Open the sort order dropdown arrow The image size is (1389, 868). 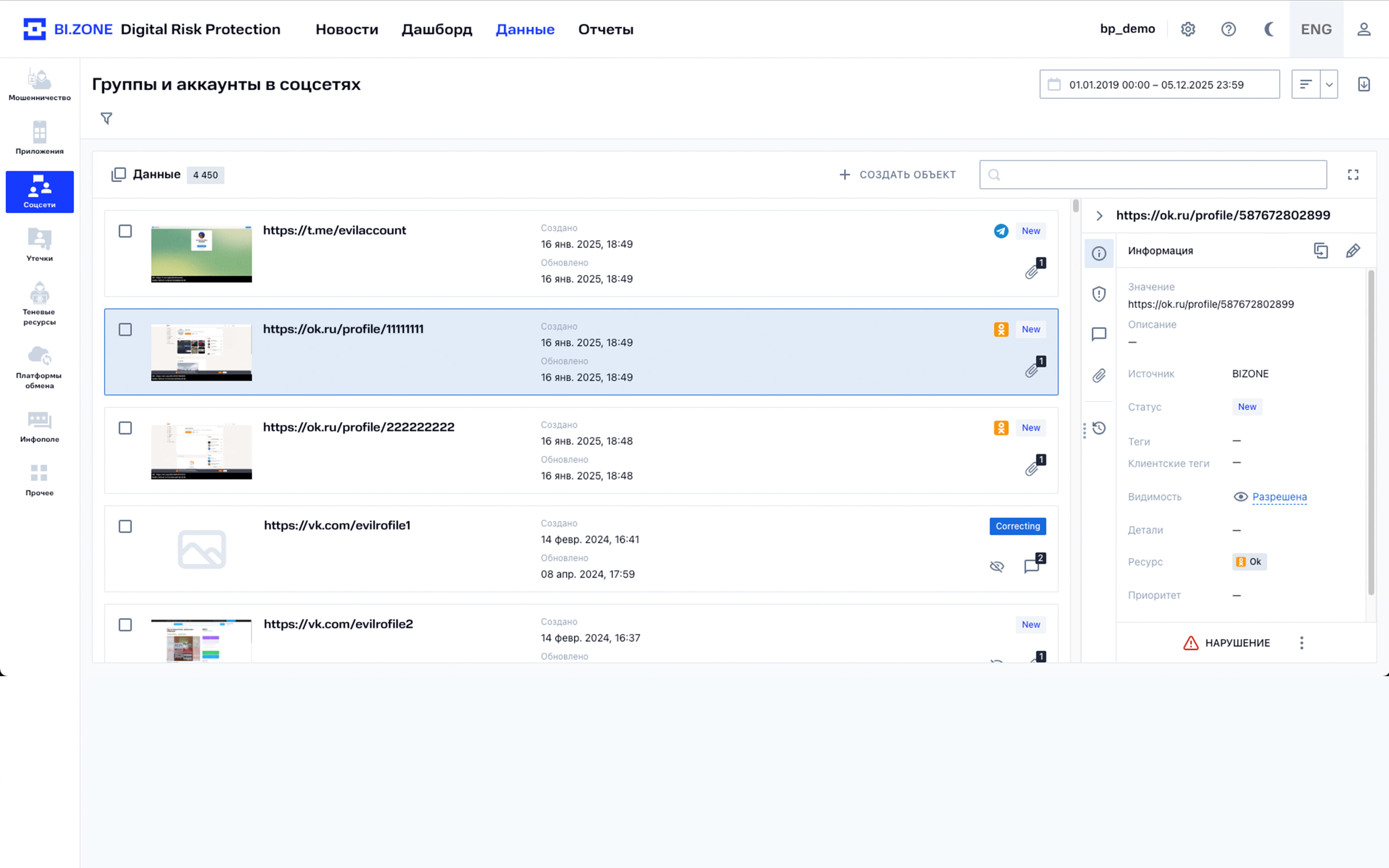[1329, 84]
